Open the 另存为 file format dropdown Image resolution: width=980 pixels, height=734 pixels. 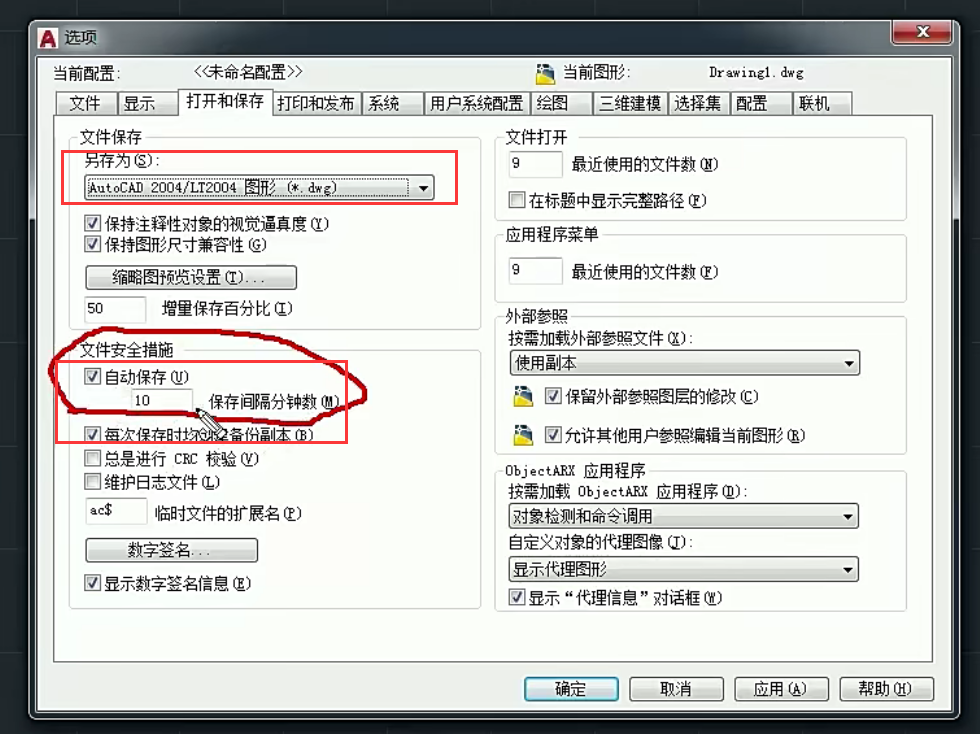pos(259,188)
